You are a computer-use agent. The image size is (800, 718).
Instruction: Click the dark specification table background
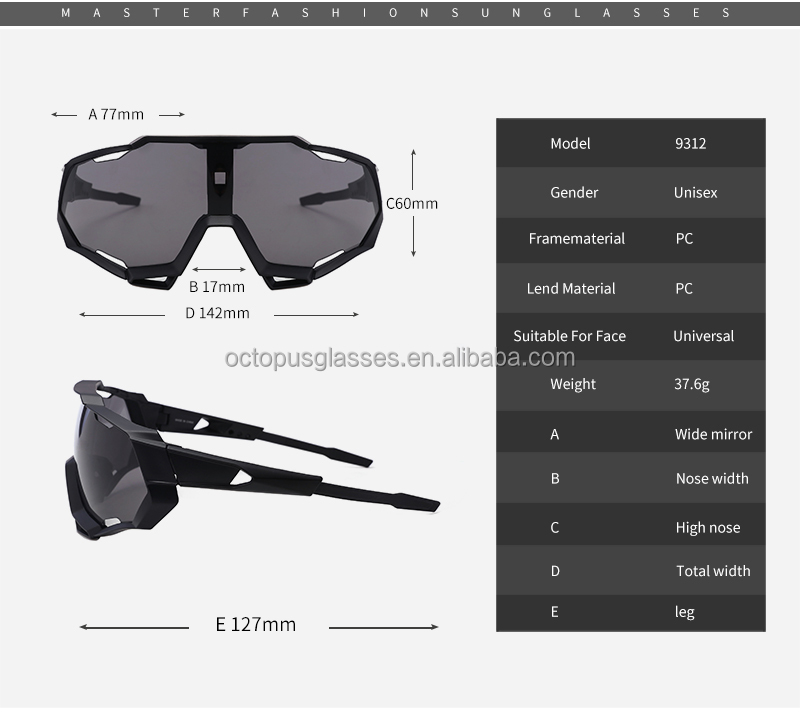631,410
